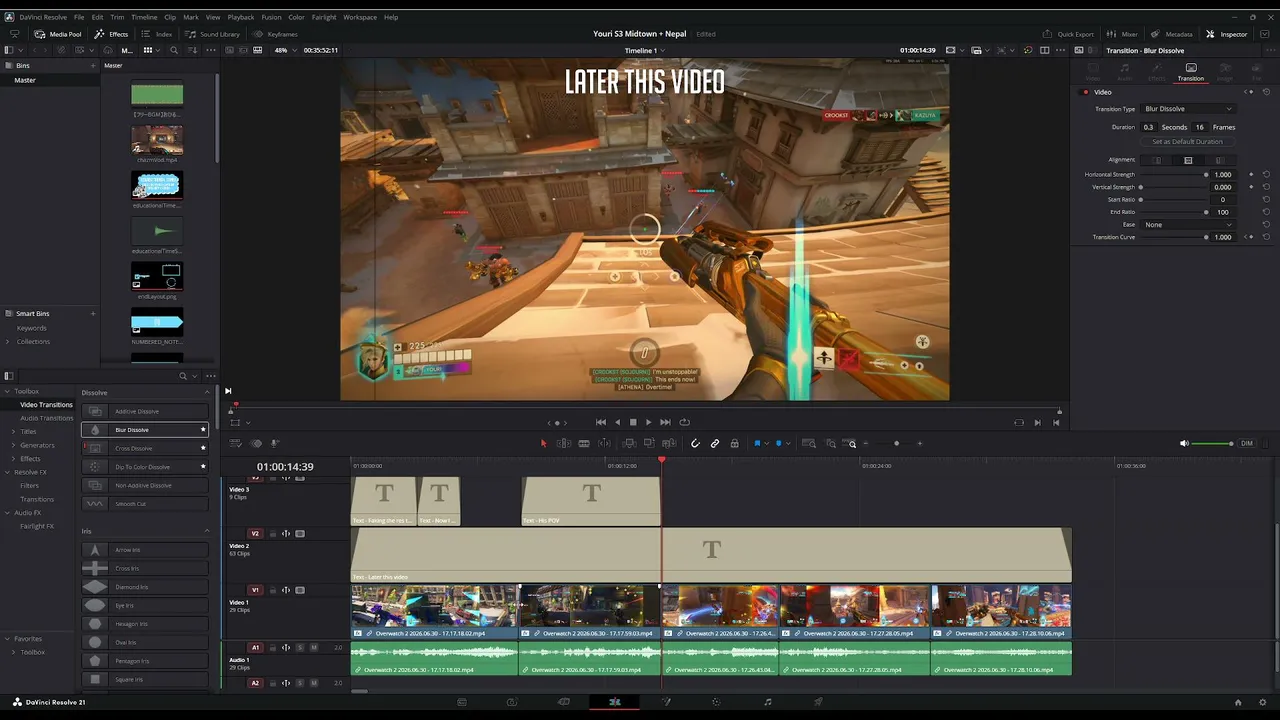This screenshot has height=720, width=1280.
Task: Open the Fusion page icon
Action: click(666, 702)
